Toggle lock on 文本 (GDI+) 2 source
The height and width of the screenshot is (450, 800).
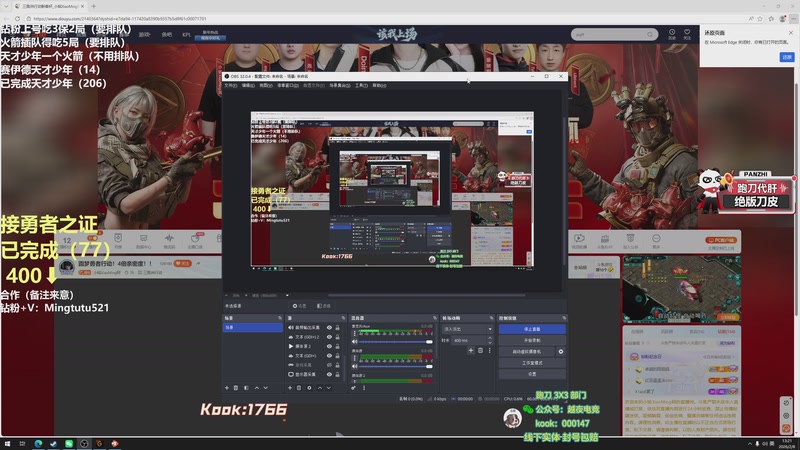[337, 337]
